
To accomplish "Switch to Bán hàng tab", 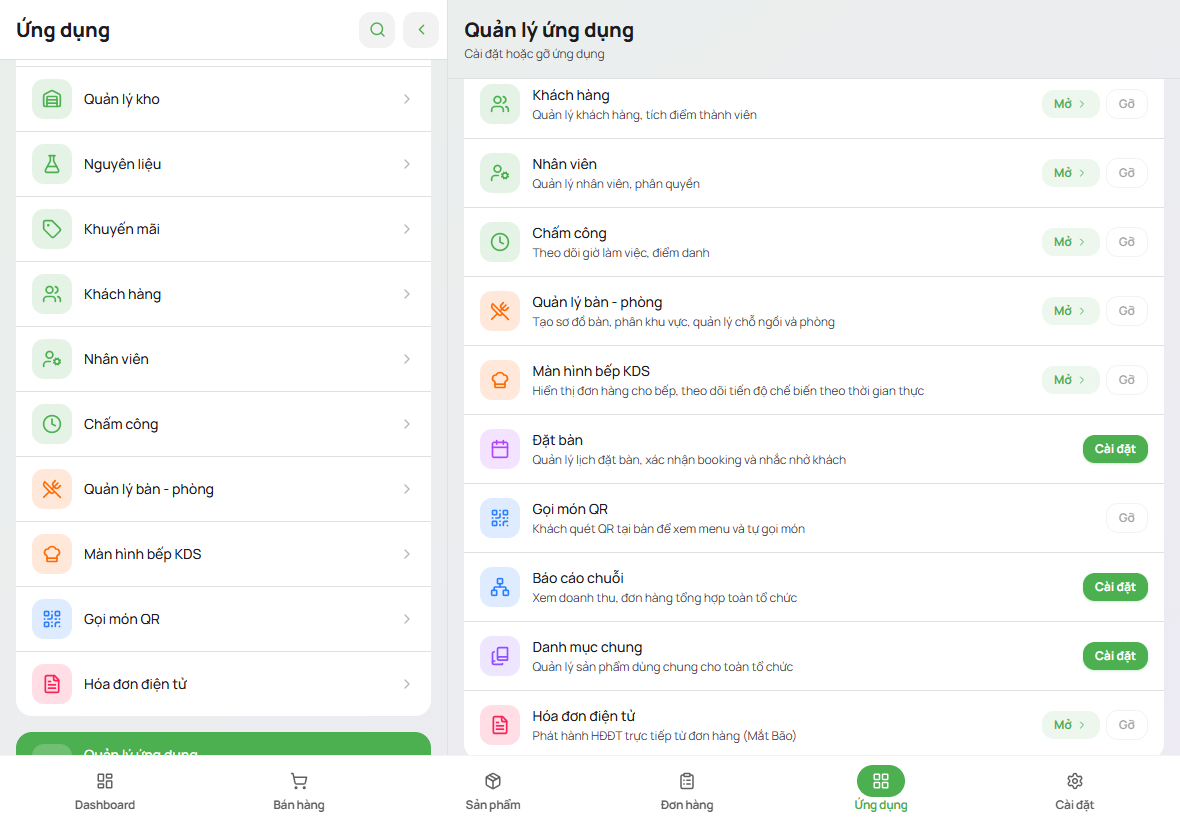I will coord(299,790).
